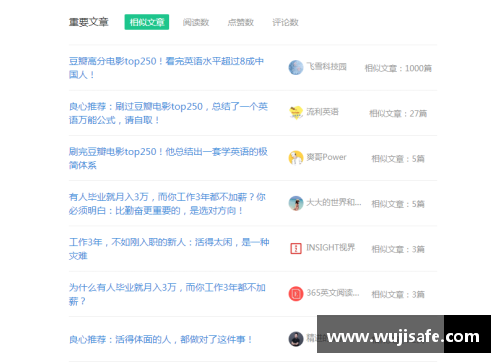Click 相似文章：5篇 in 爽哥Power row
This screenshot has height=362, width=500.
point(398,159)
